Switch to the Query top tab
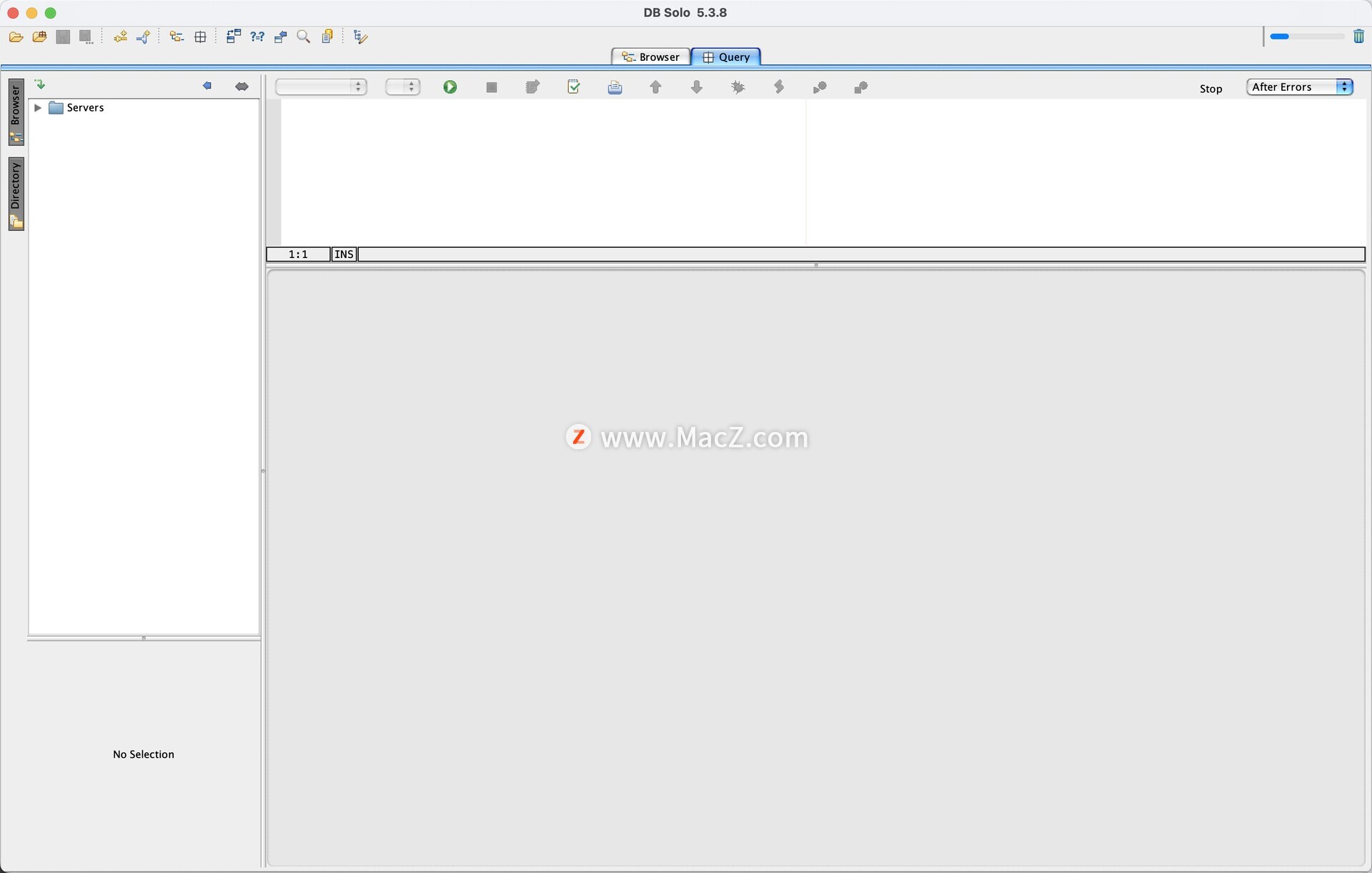 pos(726,57)
